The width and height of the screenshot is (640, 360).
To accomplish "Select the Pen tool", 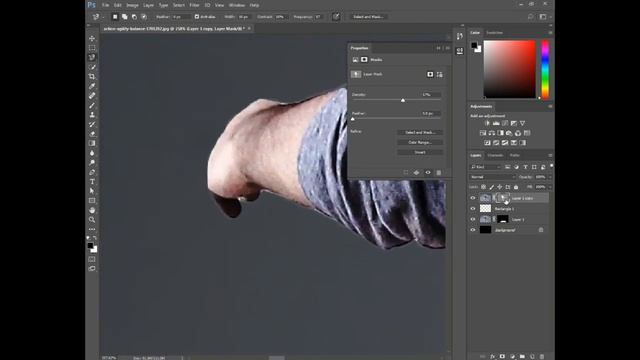I will pos(92,172).
